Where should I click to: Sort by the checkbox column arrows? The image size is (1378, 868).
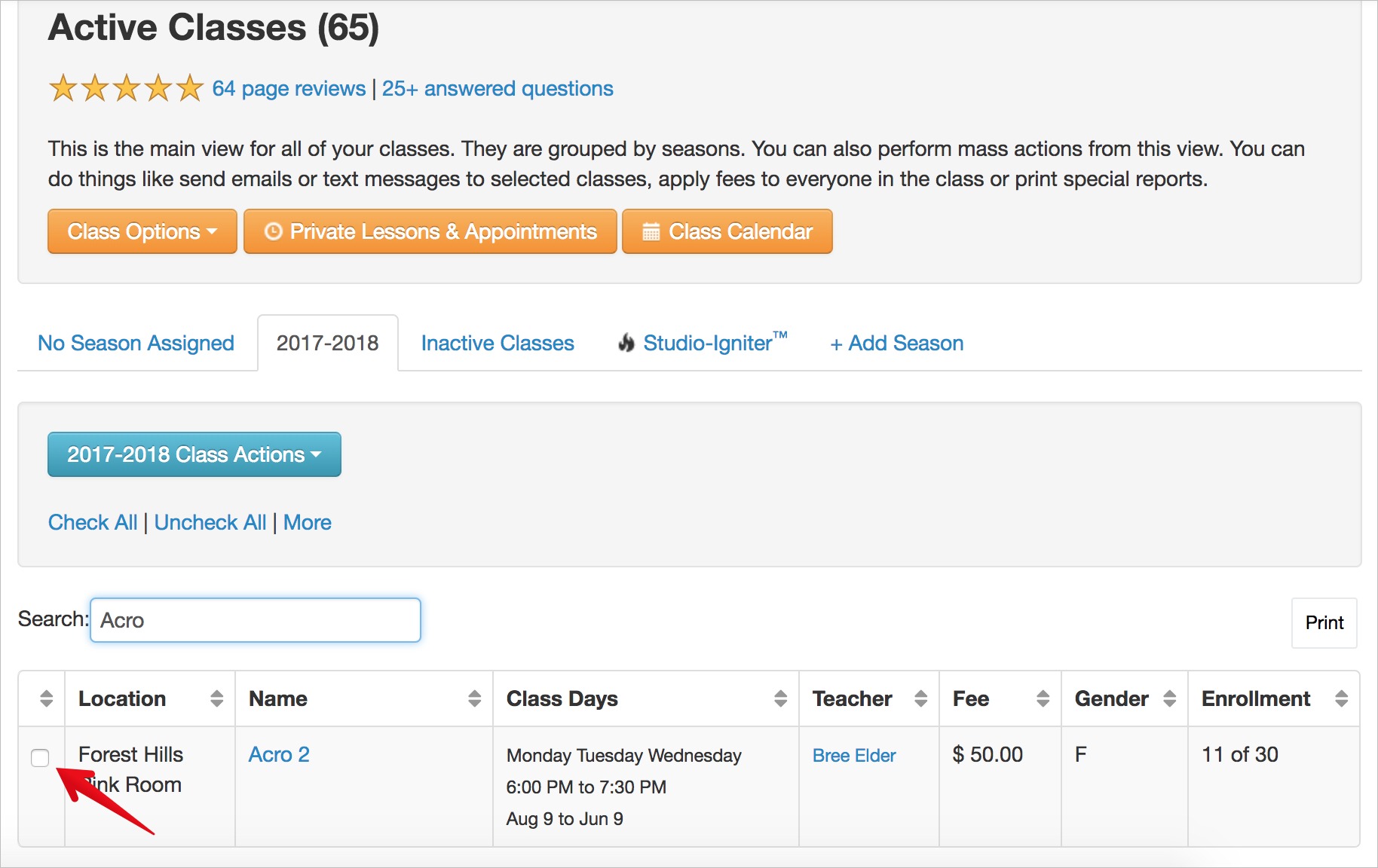click(46, 698)
